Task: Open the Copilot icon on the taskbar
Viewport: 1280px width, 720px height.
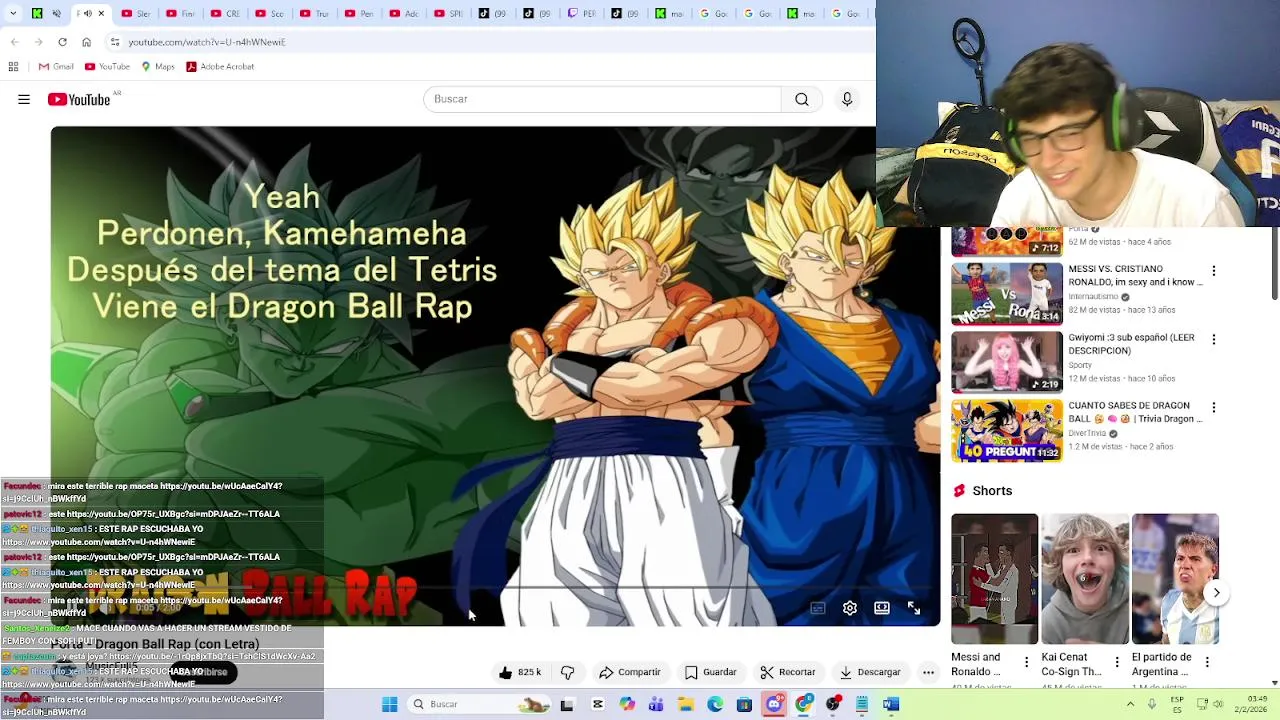Action: 627,704
